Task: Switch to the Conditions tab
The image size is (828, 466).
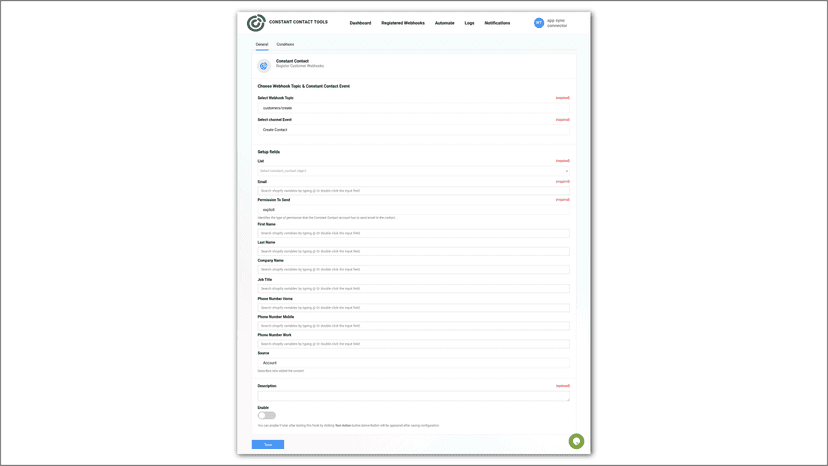Action: 285,44
